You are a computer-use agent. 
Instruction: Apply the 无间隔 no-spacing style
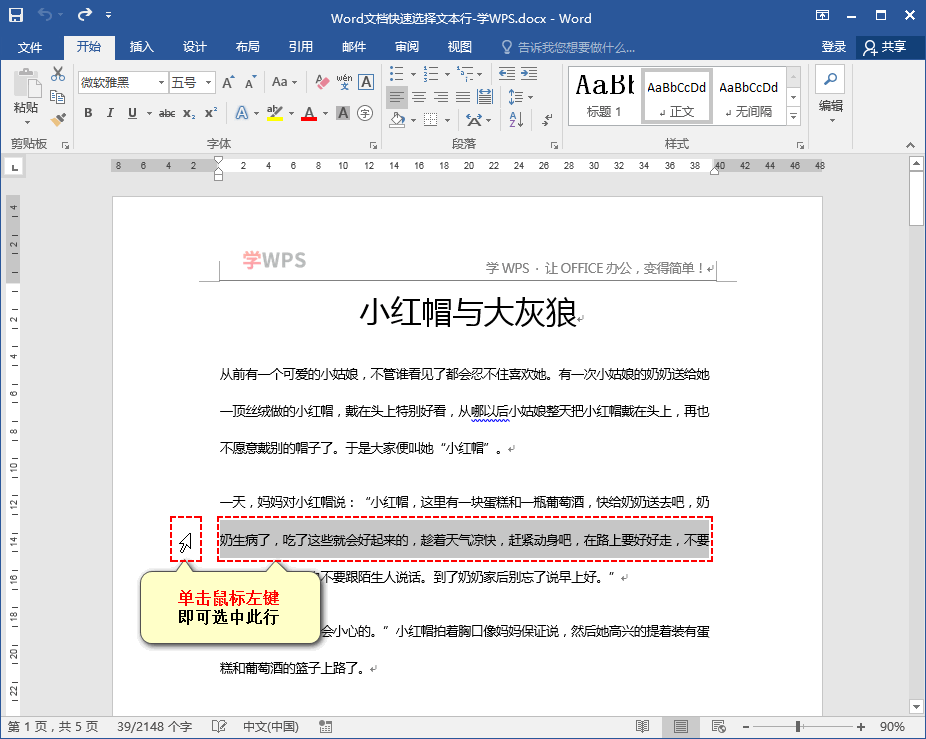coord(748,95)
